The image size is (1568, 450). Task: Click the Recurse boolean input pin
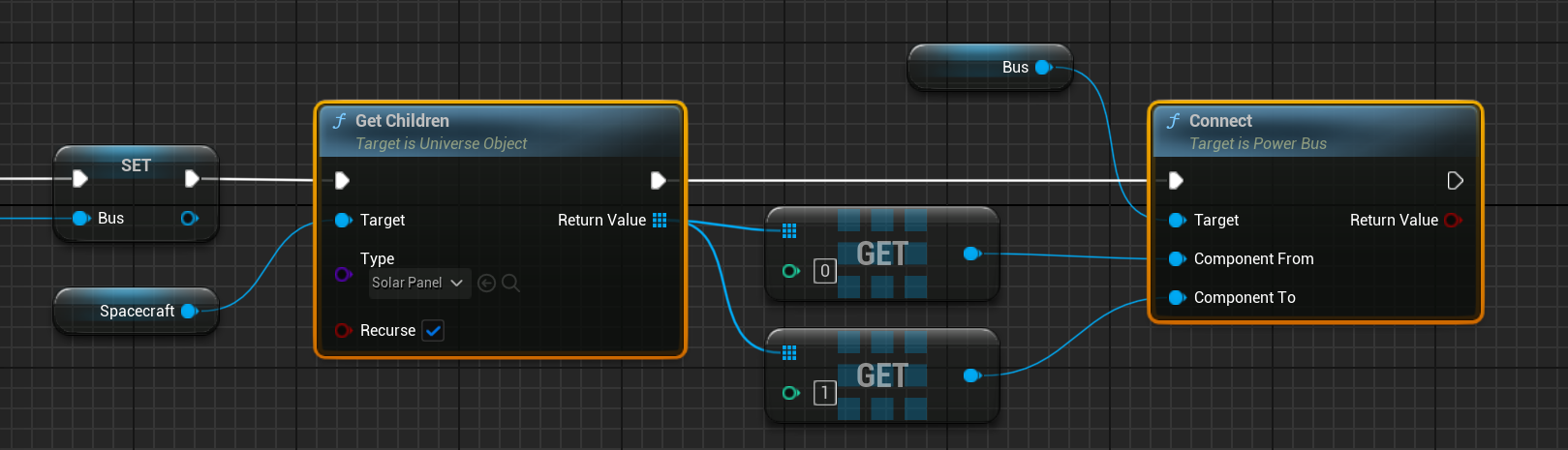(x=343, y=331)
